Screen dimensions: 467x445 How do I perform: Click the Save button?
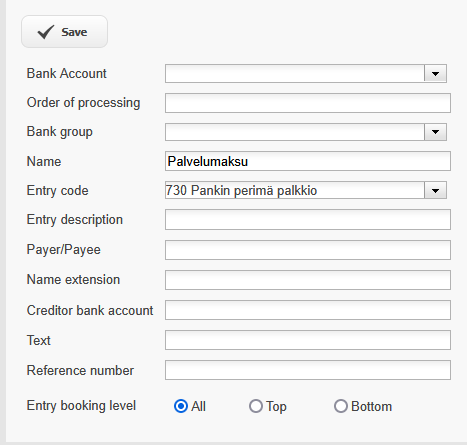[x=64, y=32]
